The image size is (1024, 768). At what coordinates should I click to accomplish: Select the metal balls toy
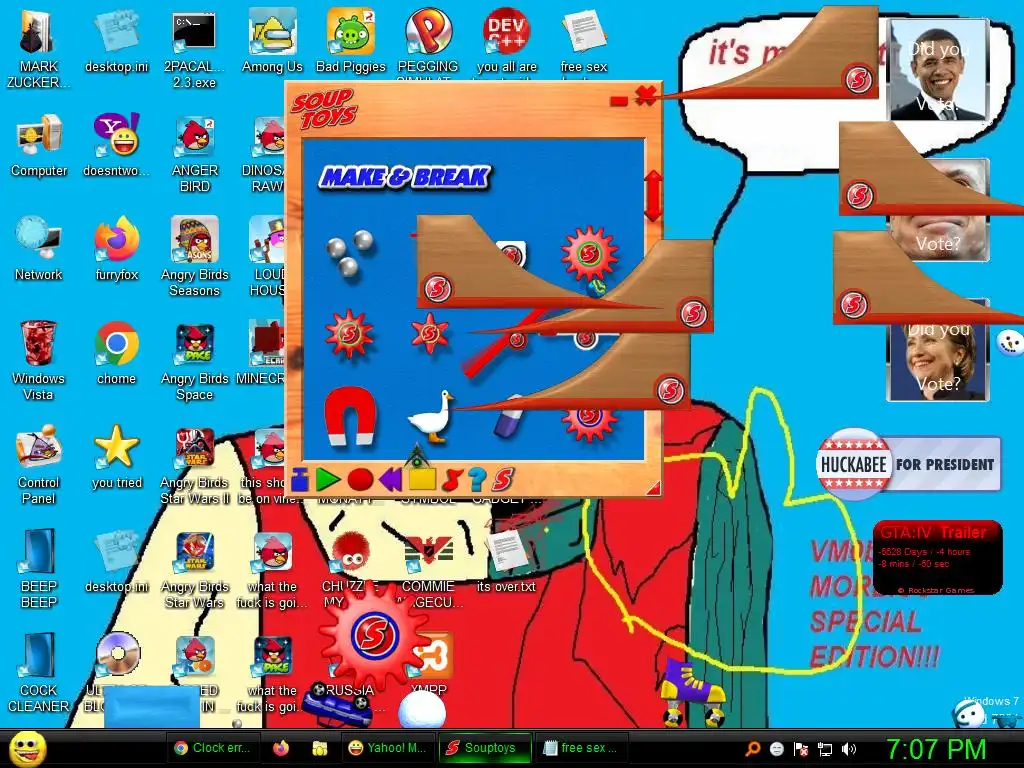tap(350, 253)
